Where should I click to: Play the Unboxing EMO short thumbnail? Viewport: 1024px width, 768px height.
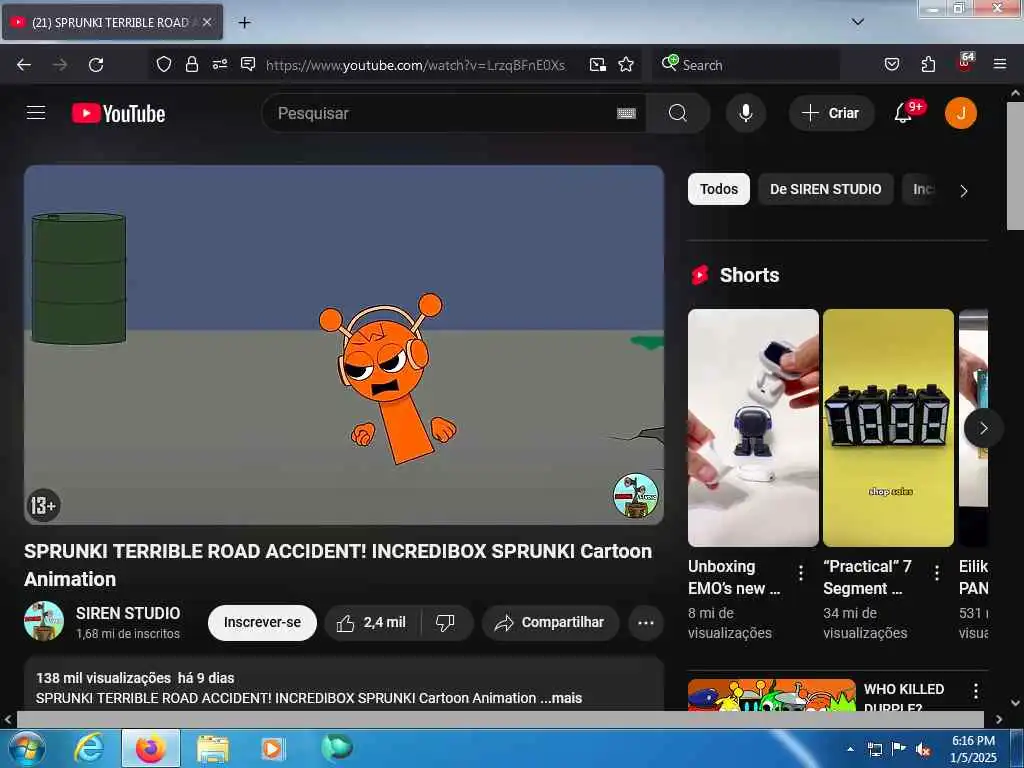[753, 428]
